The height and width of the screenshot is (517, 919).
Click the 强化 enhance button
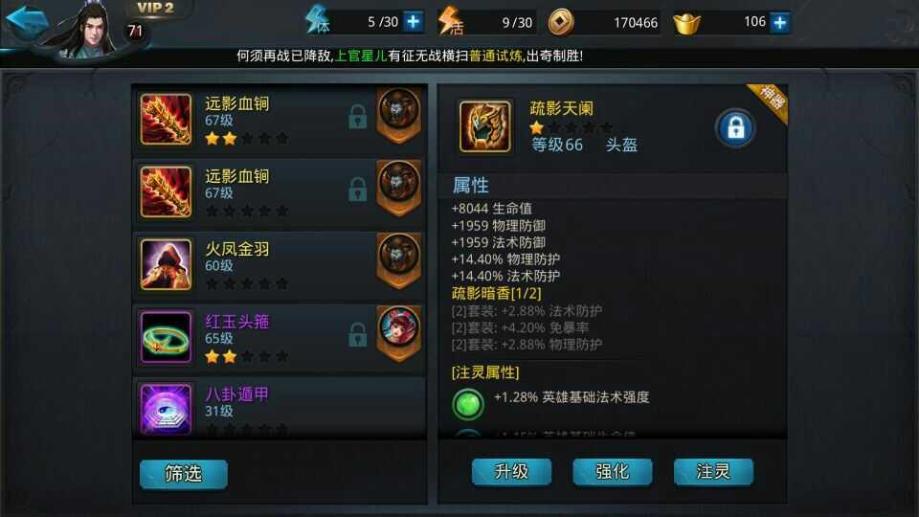click(612, 472)
